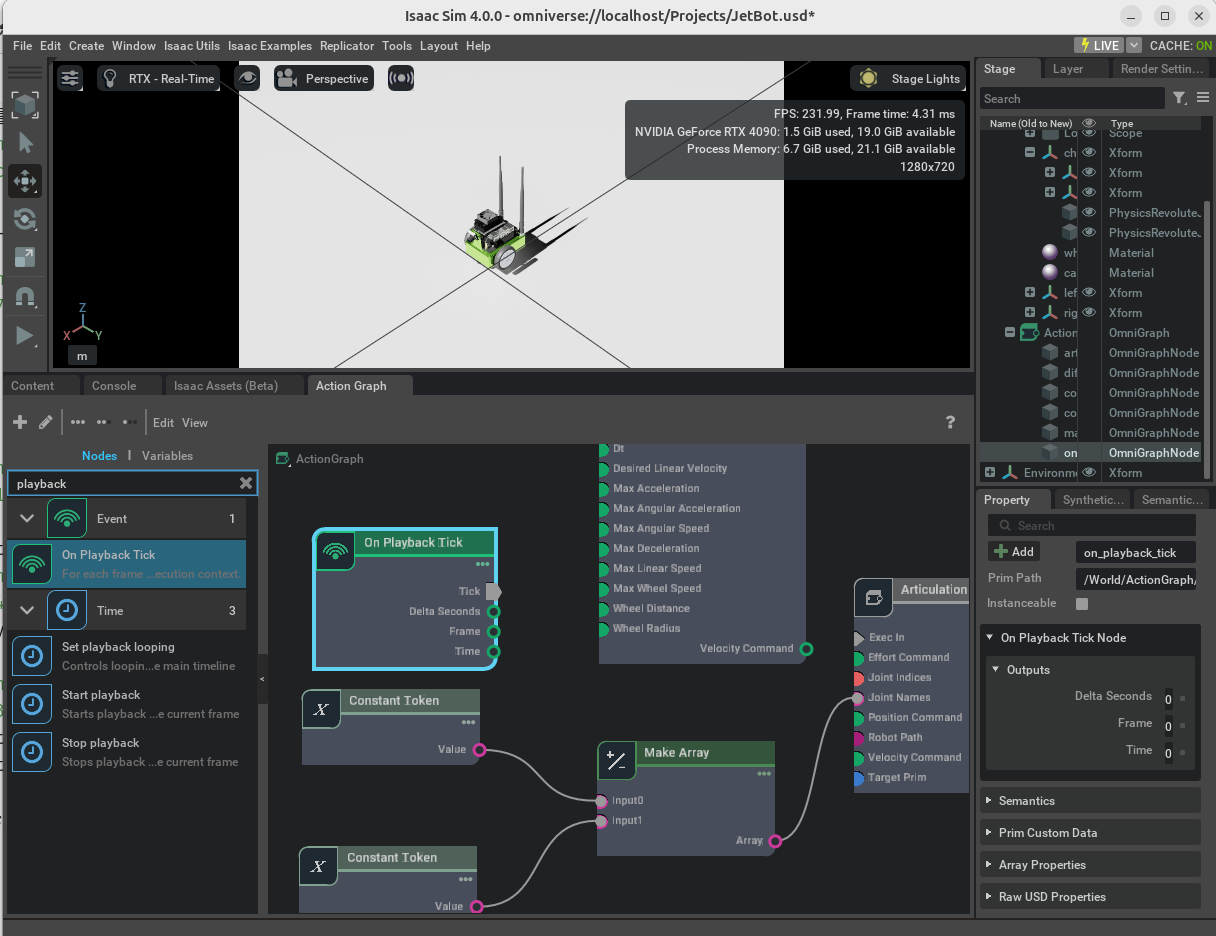The image size is (1216, 936).
Task: Expand Array Properties section
Action: tap(1090, 864)
